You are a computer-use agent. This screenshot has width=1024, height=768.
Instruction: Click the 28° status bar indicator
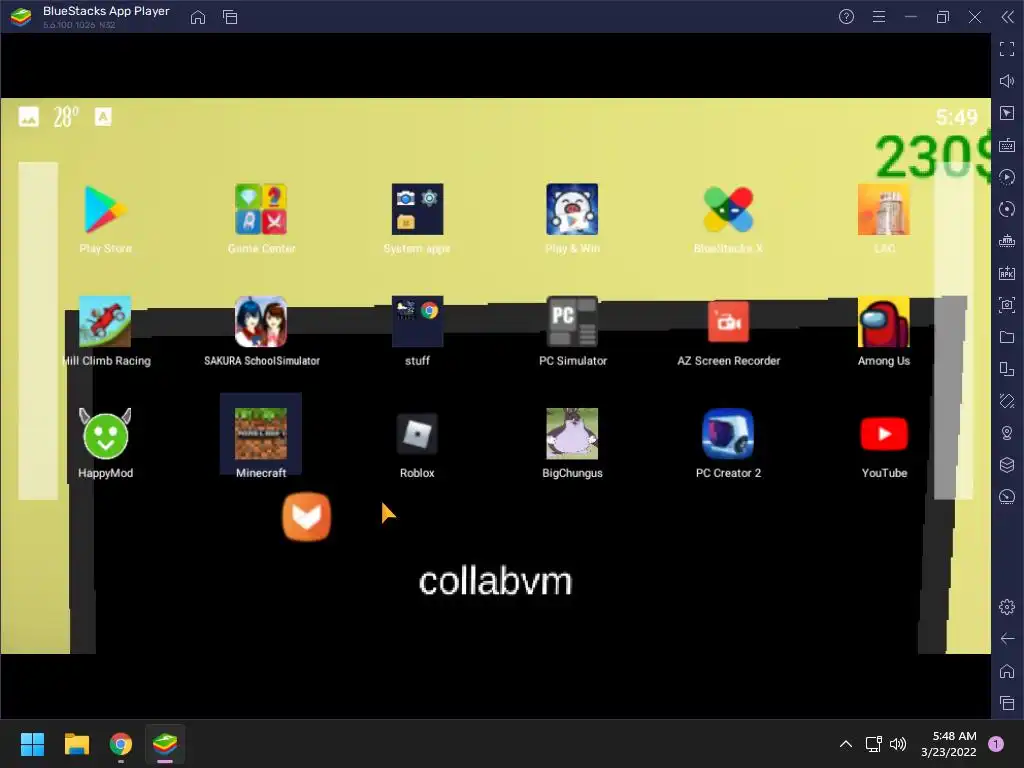tap(66, 117)
